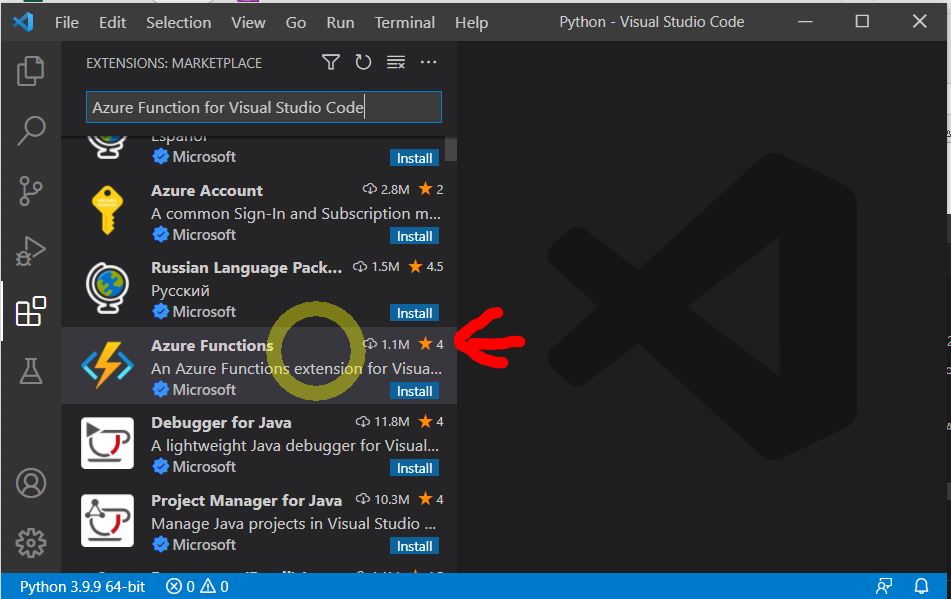This screenshot has height=599, width=951.
Task: Click 'Manage Java projects in Visual Studio' description
Action: click(294, 523)
